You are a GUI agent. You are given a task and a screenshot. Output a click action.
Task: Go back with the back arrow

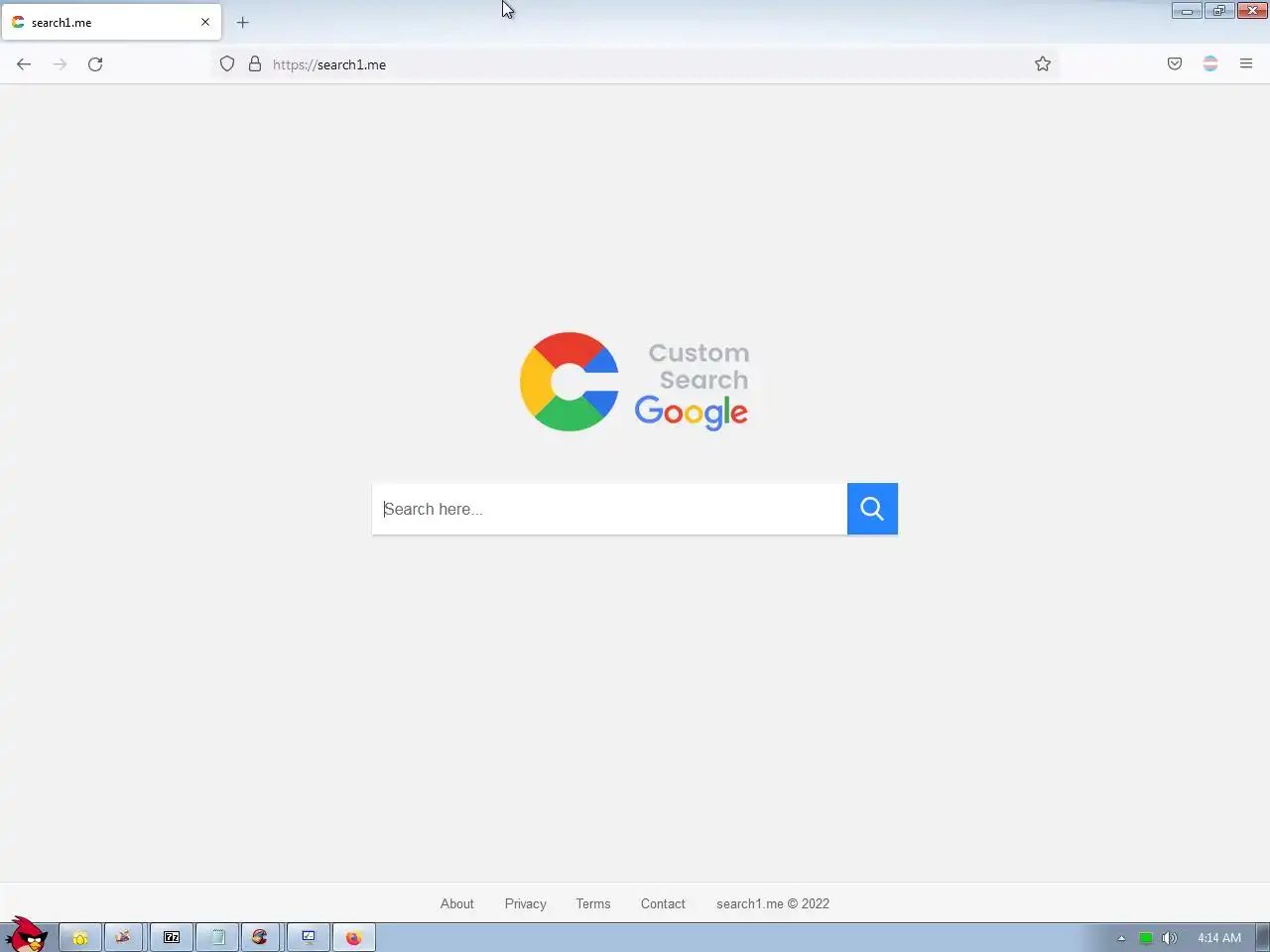tap(24, 64)
